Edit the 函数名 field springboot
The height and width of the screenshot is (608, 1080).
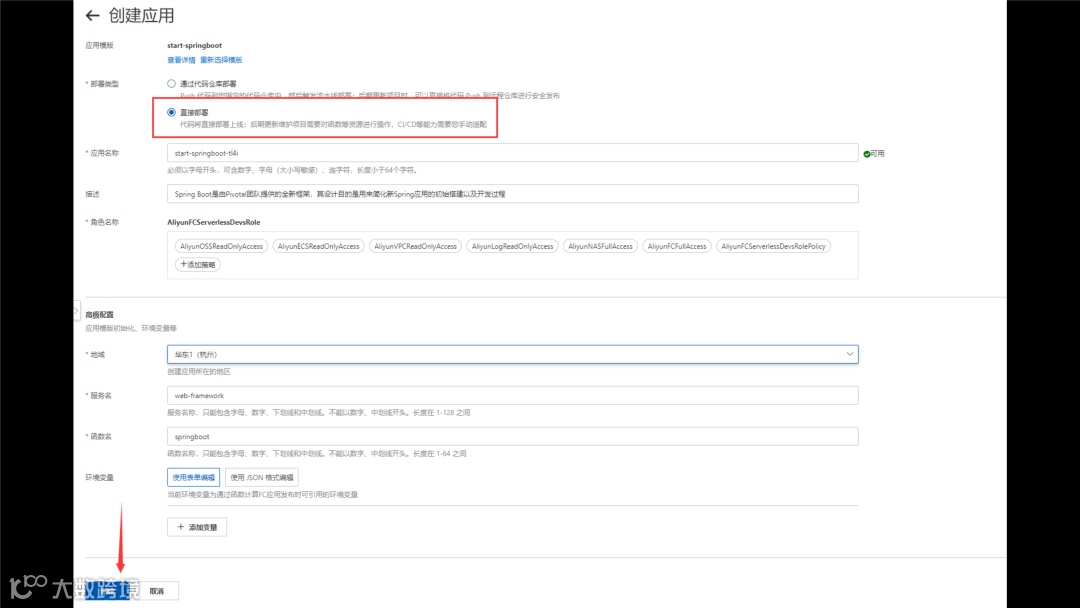coord(512,437)
